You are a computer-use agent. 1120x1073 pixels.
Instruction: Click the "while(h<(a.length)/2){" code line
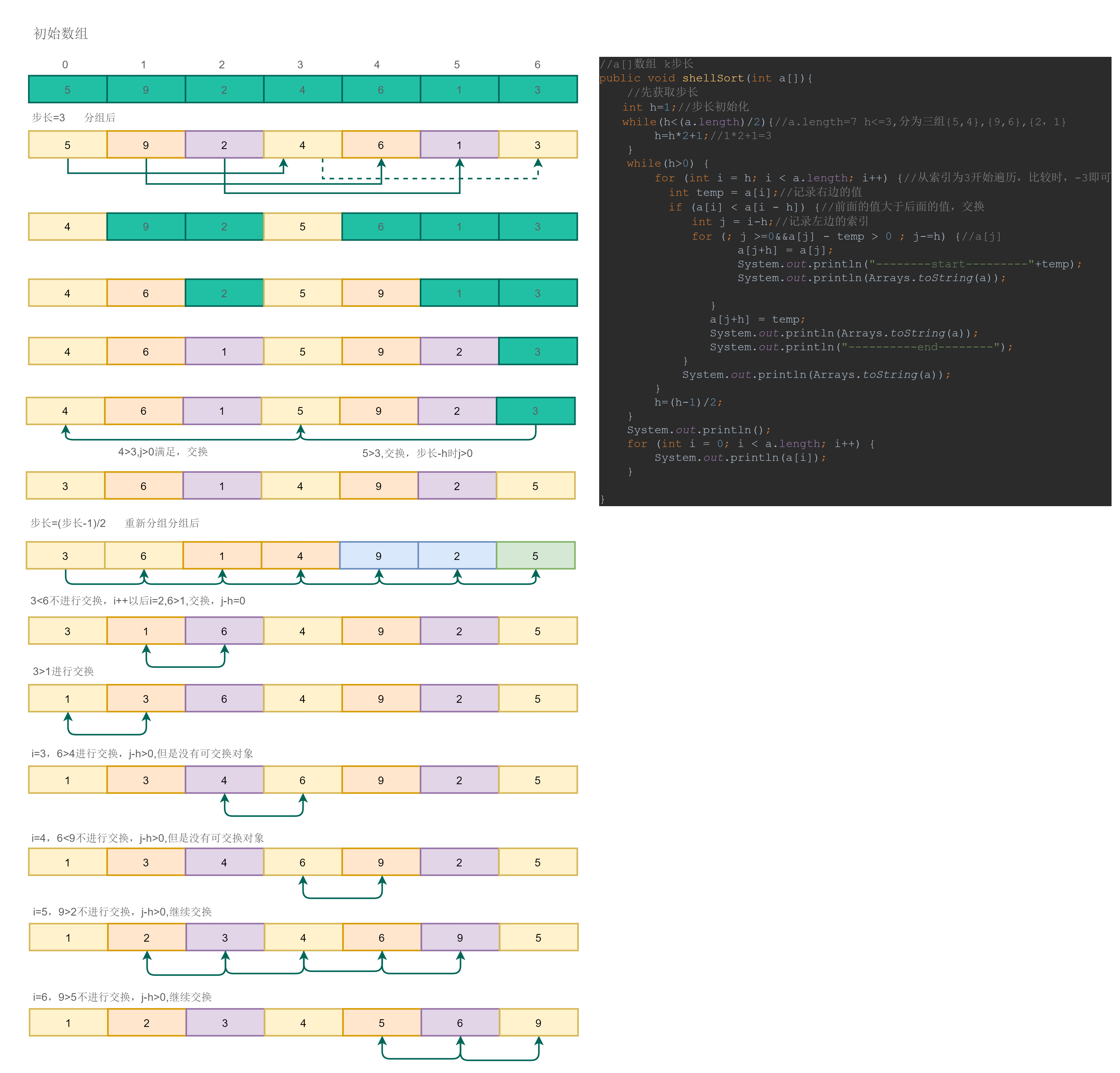(x=844, y=122)
